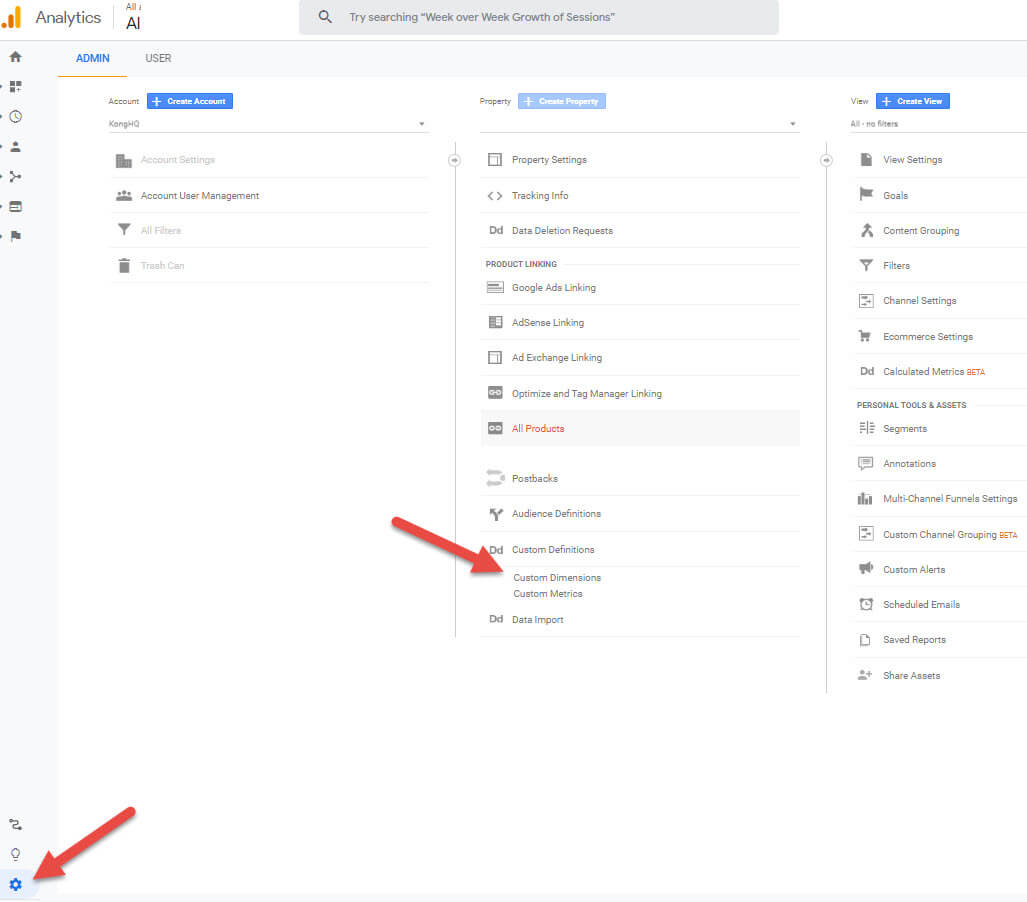Click the Create View button
Screen dimensions: 1027x902
coord(913,101)
